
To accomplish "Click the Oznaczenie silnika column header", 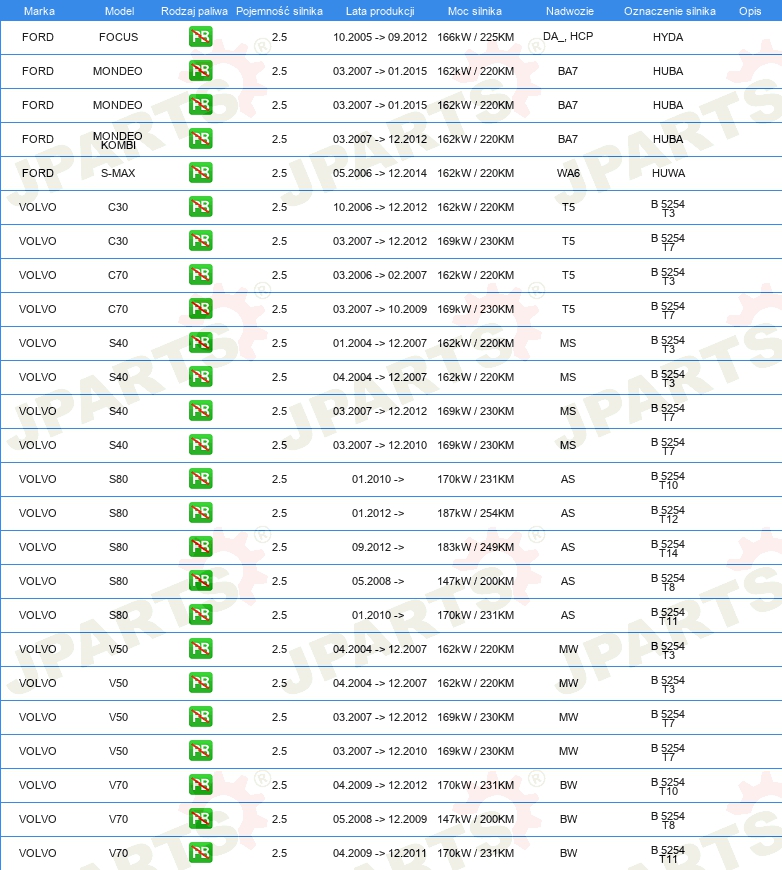I will (x=669, y=11).
